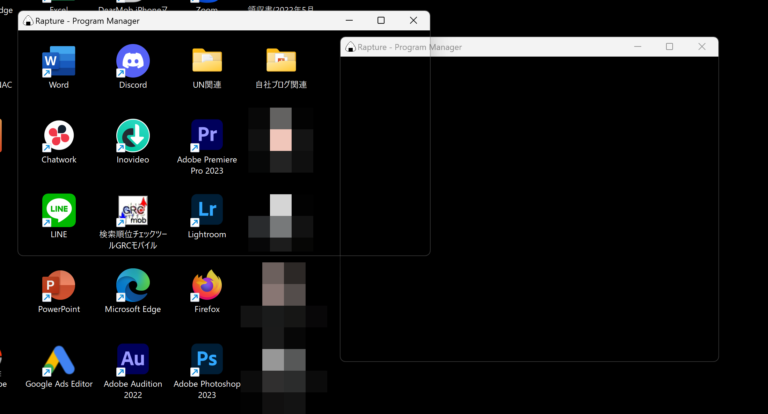This screenshot has height=414, width=768.
Task: Open the UN関連 folder
Action: click(x=207, y=60)
